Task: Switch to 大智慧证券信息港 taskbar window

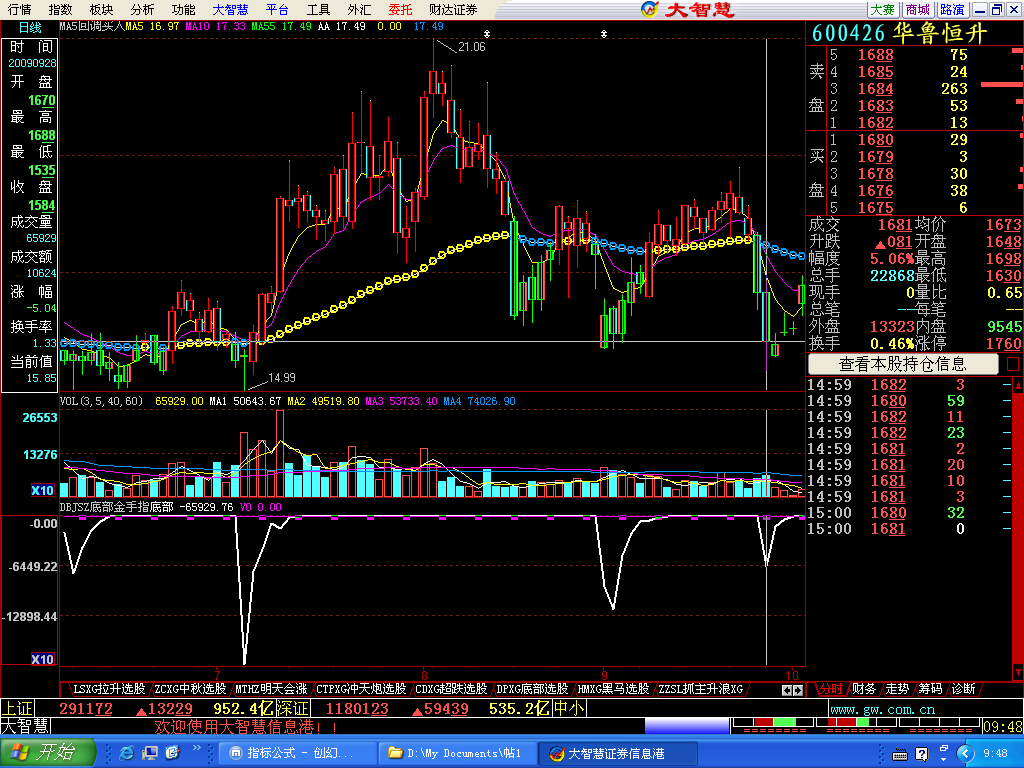Action: coord(618,754)
